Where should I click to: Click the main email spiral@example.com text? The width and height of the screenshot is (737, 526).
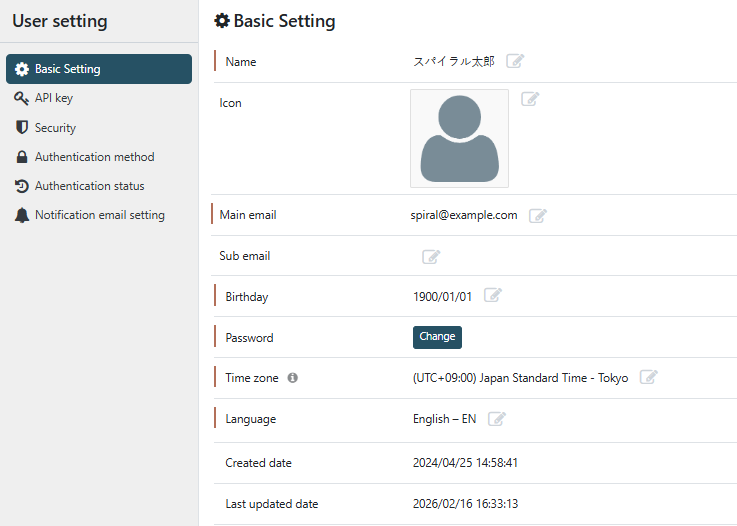[x=464, y=215]
